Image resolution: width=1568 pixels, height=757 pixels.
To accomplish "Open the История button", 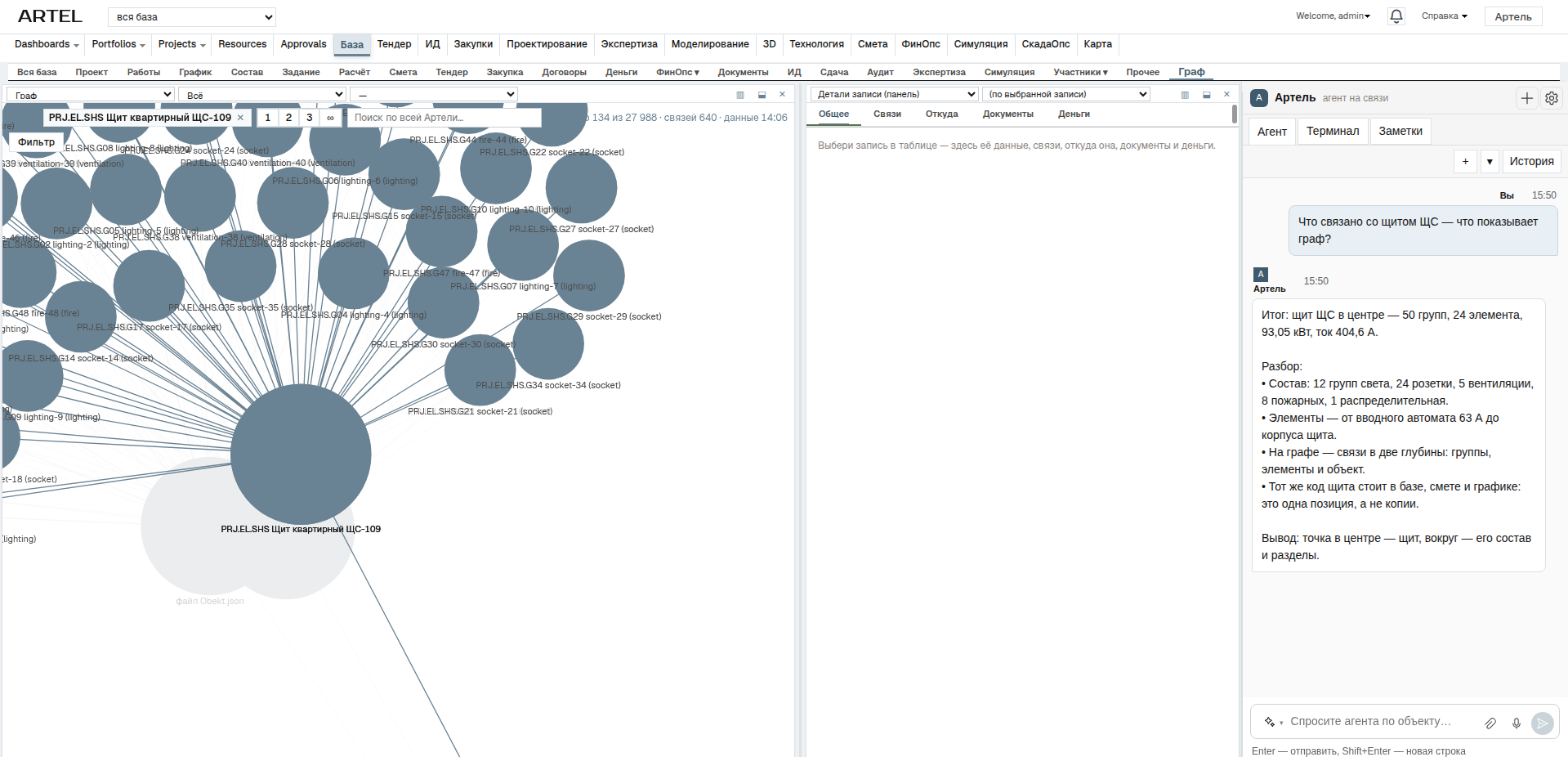I will 1531,162.
